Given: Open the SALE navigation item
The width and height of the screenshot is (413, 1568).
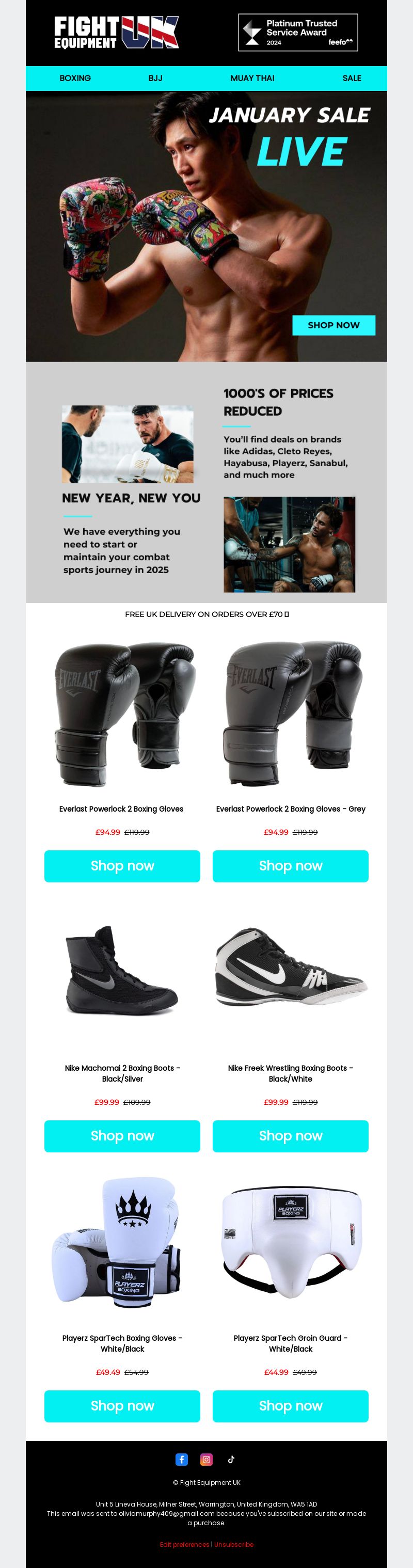Looking at the screenshot, I should [x=352, y=78].
